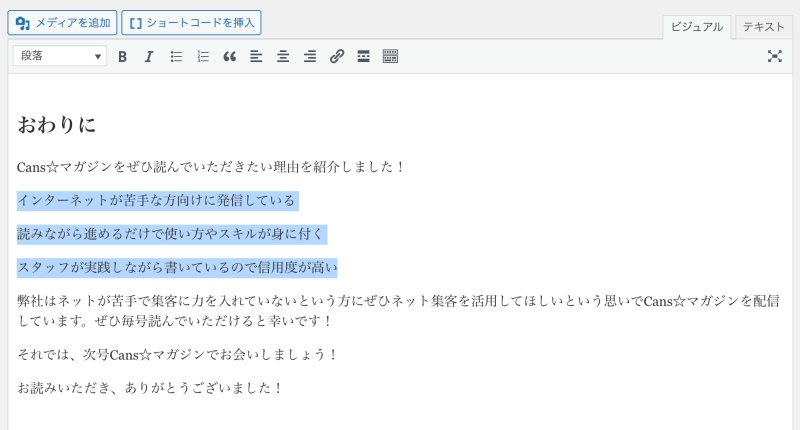Switch to the テキスト tab
Viewport: 800px width, 430px height.
point(763,27)
